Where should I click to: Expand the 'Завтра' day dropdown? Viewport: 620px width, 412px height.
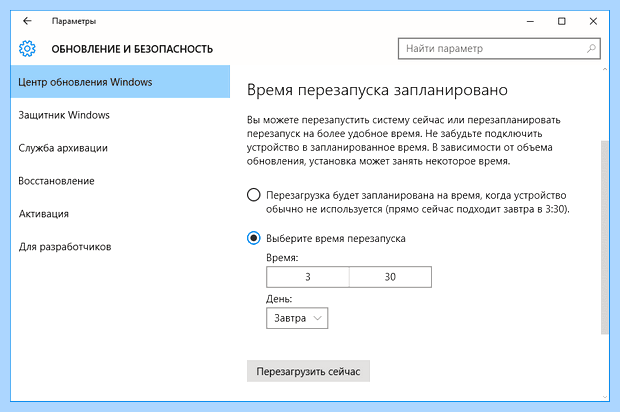tap(297, 318)
